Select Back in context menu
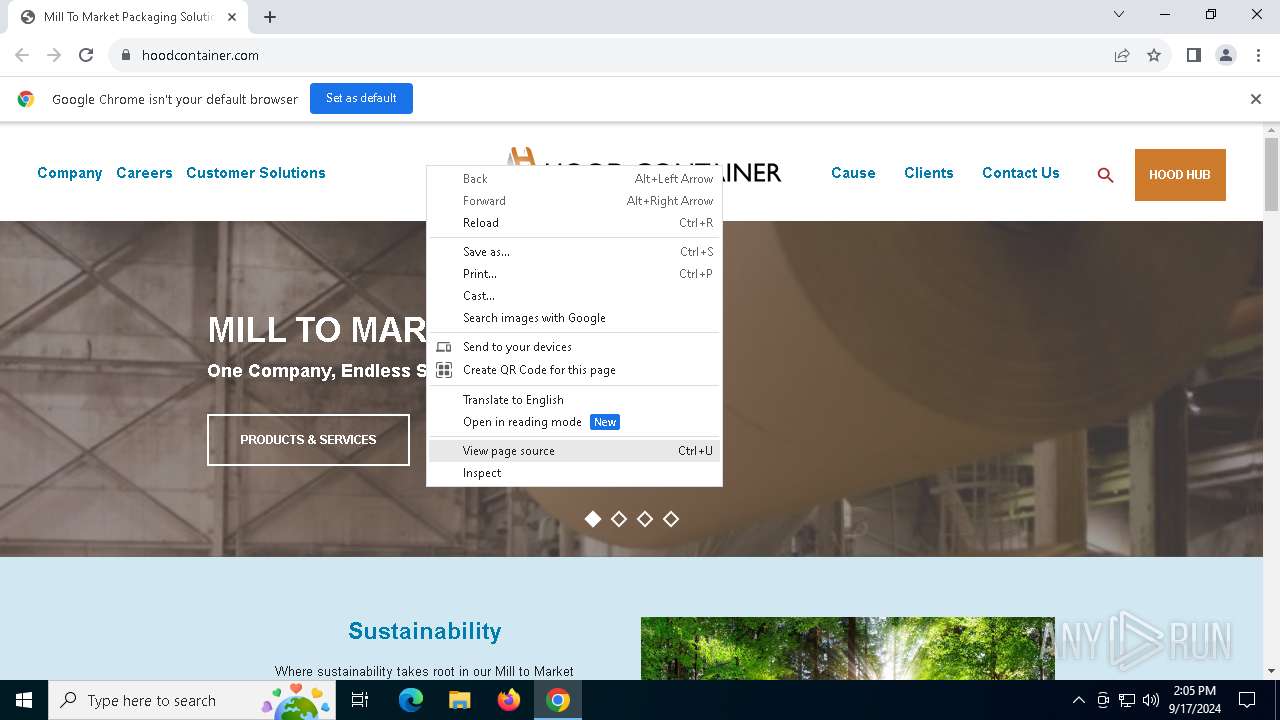1280x720 pixels. pos(574,179)
